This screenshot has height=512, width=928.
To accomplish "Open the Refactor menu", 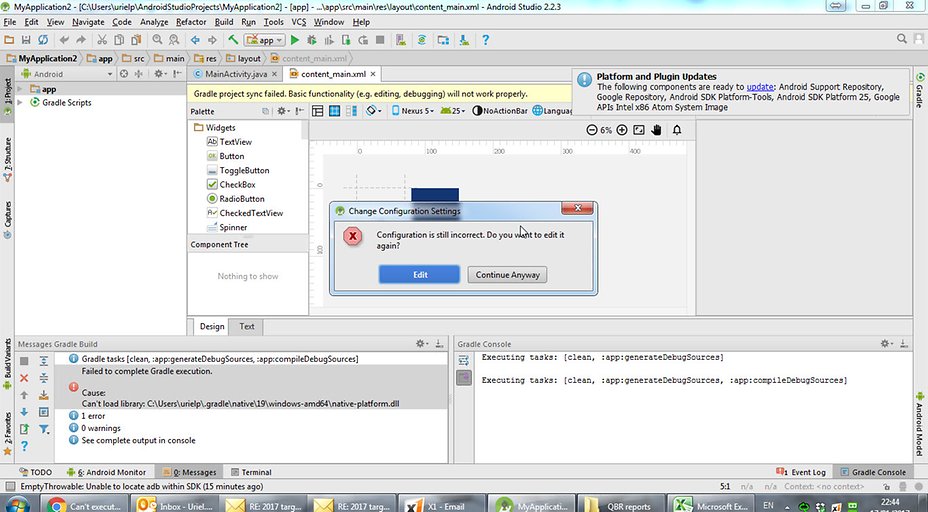I will coord(191,22).
